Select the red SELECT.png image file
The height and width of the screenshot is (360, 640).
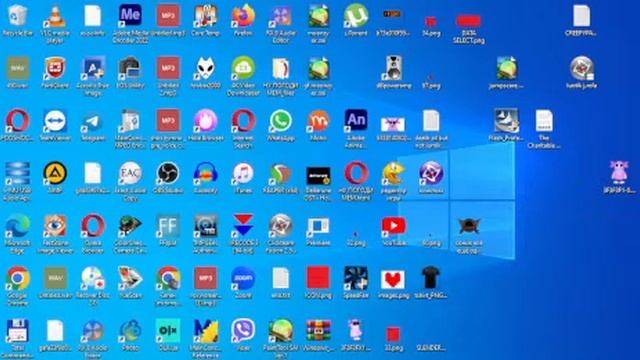[469, 21]
